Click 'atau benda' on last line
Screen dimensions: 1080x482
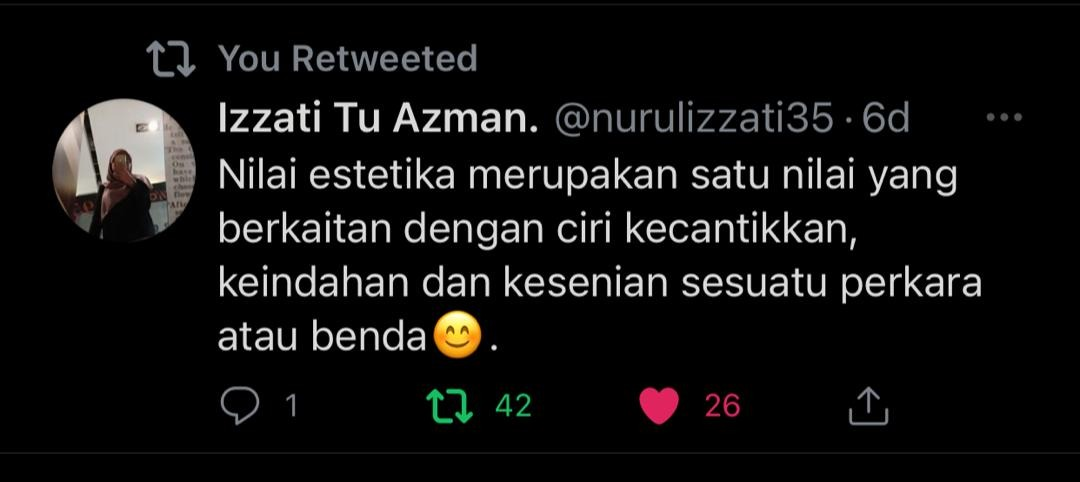(x=322, y=337)
